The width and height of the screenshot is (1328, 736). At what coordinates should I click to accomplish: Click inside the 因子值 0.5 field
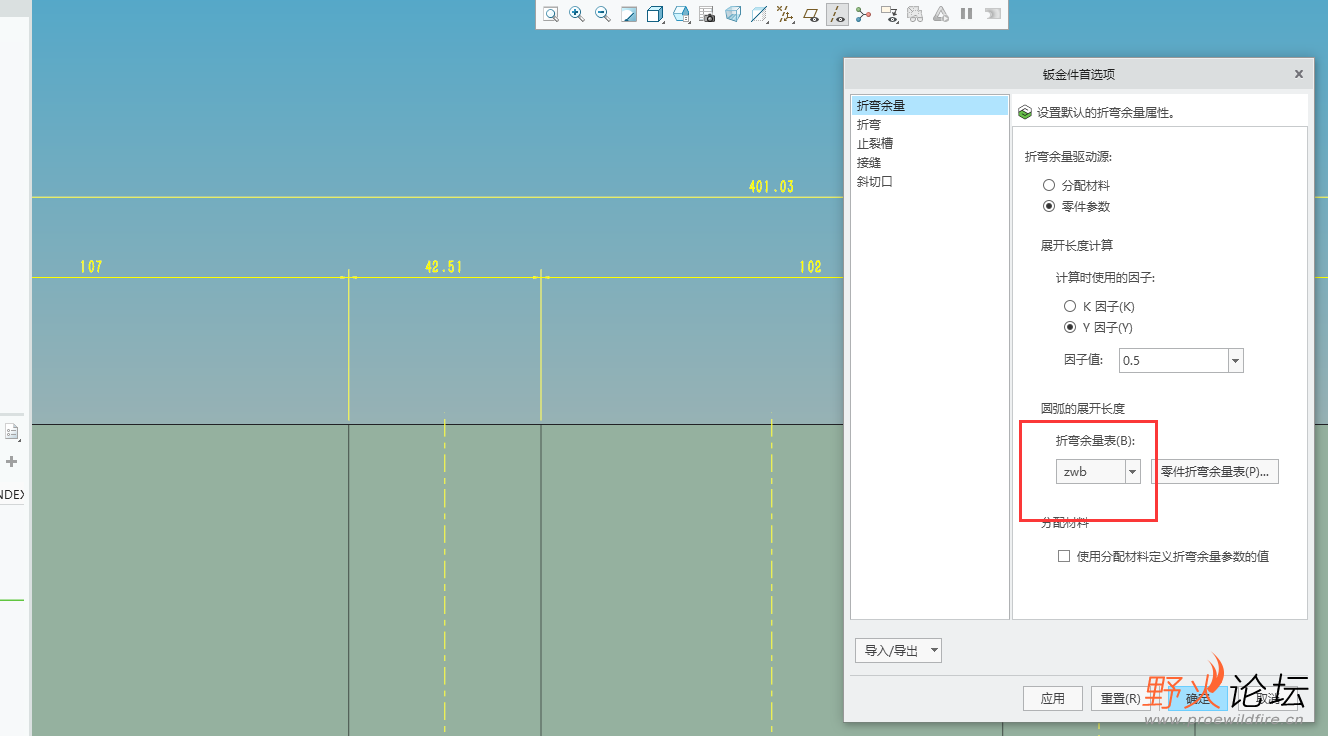coord(1173,361)
